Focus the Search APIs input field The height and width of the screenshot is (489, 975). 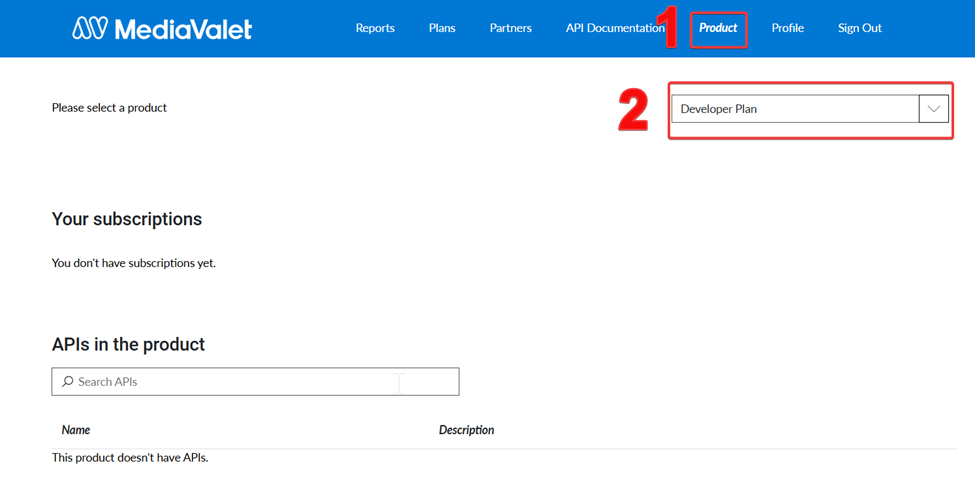(256, 381)
